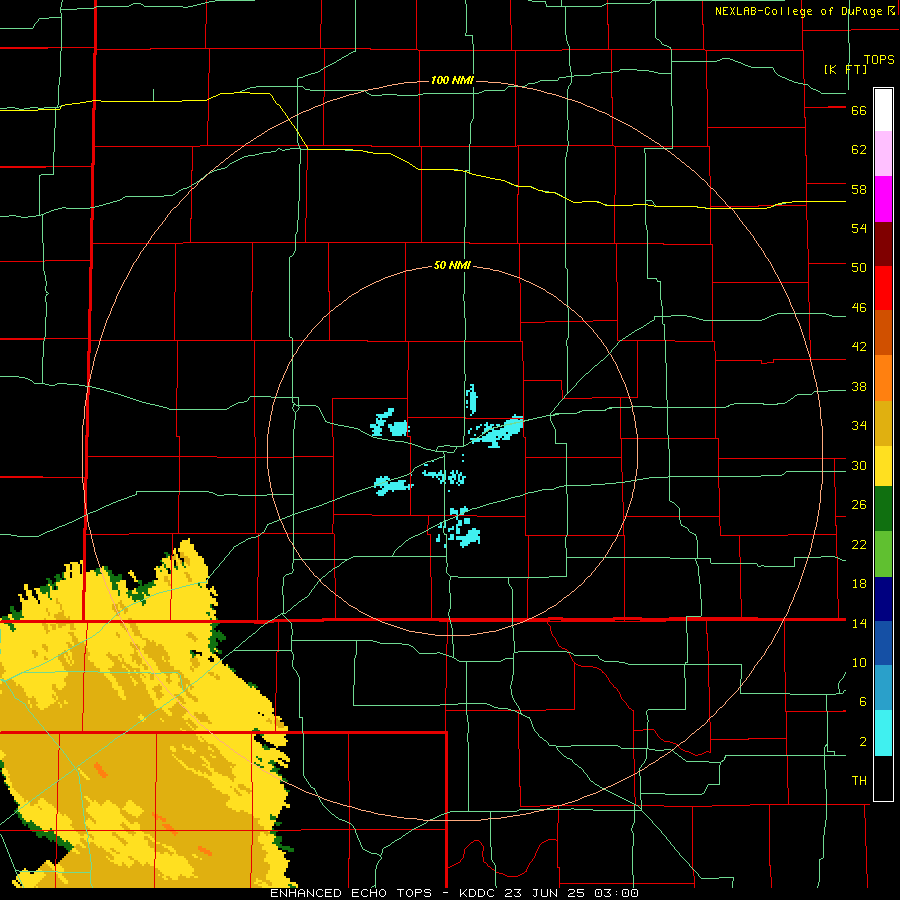The height and width of the screenshot is (900, 900).
Task: Click the gold 38 kft legend swatch
Action: pos(883,423)
